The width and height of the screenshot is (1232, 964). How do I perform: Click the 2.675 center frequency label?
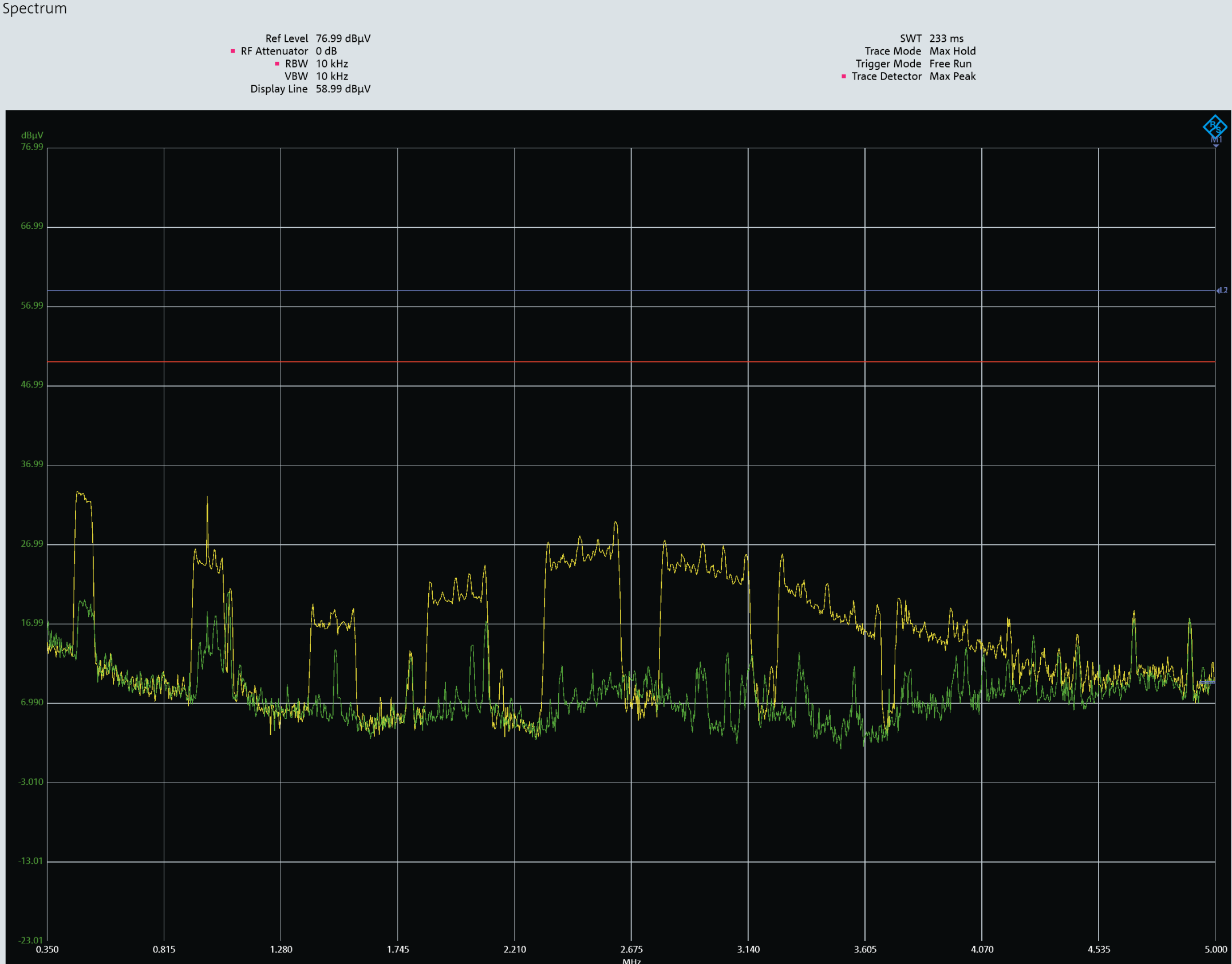(x=631, y=950)
